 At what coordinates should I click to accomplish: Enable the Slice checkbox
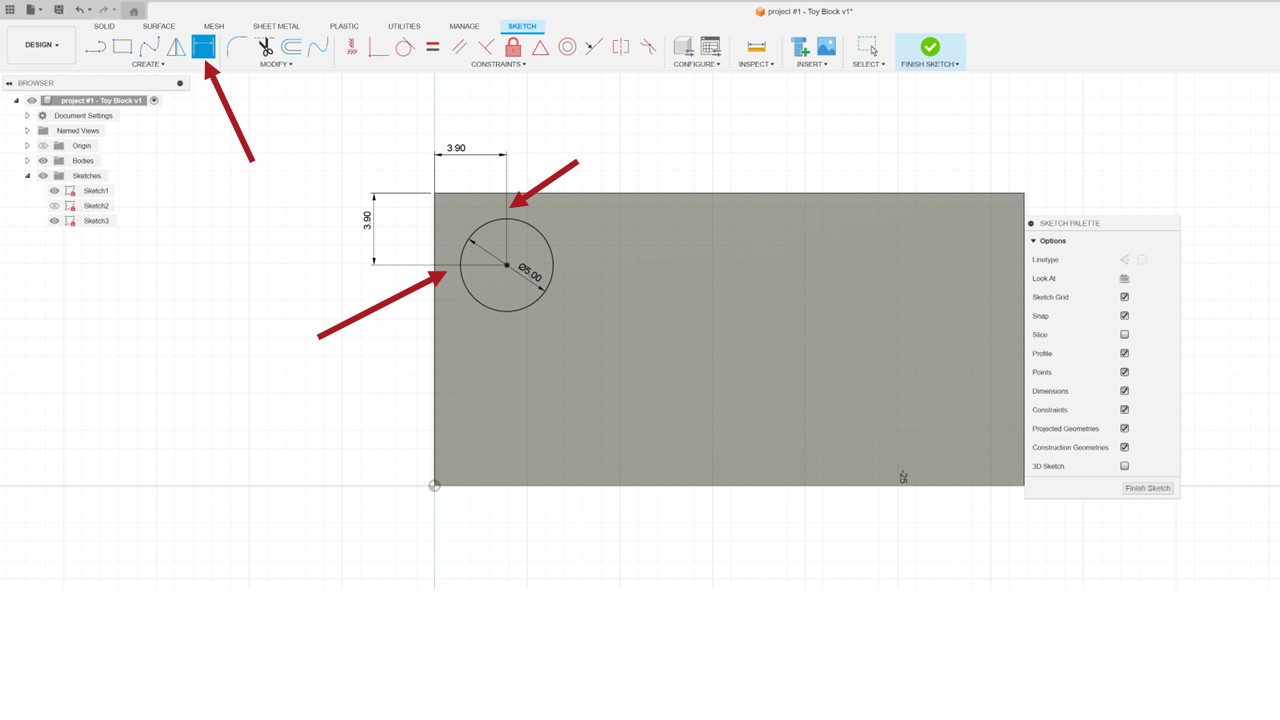coord(1125,335)
